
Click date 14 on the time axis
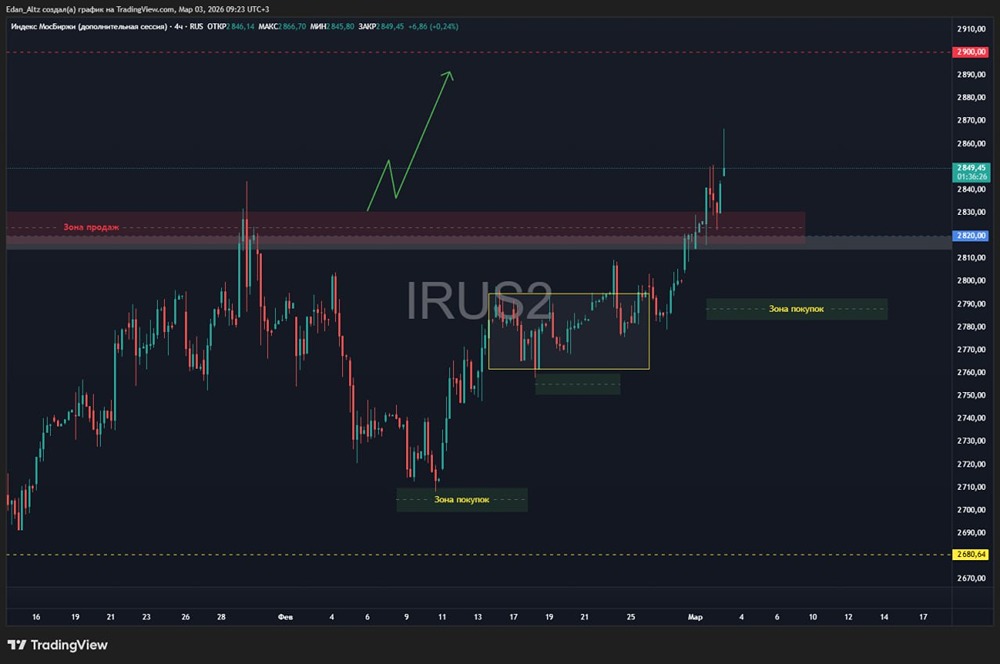click(884, 617)
